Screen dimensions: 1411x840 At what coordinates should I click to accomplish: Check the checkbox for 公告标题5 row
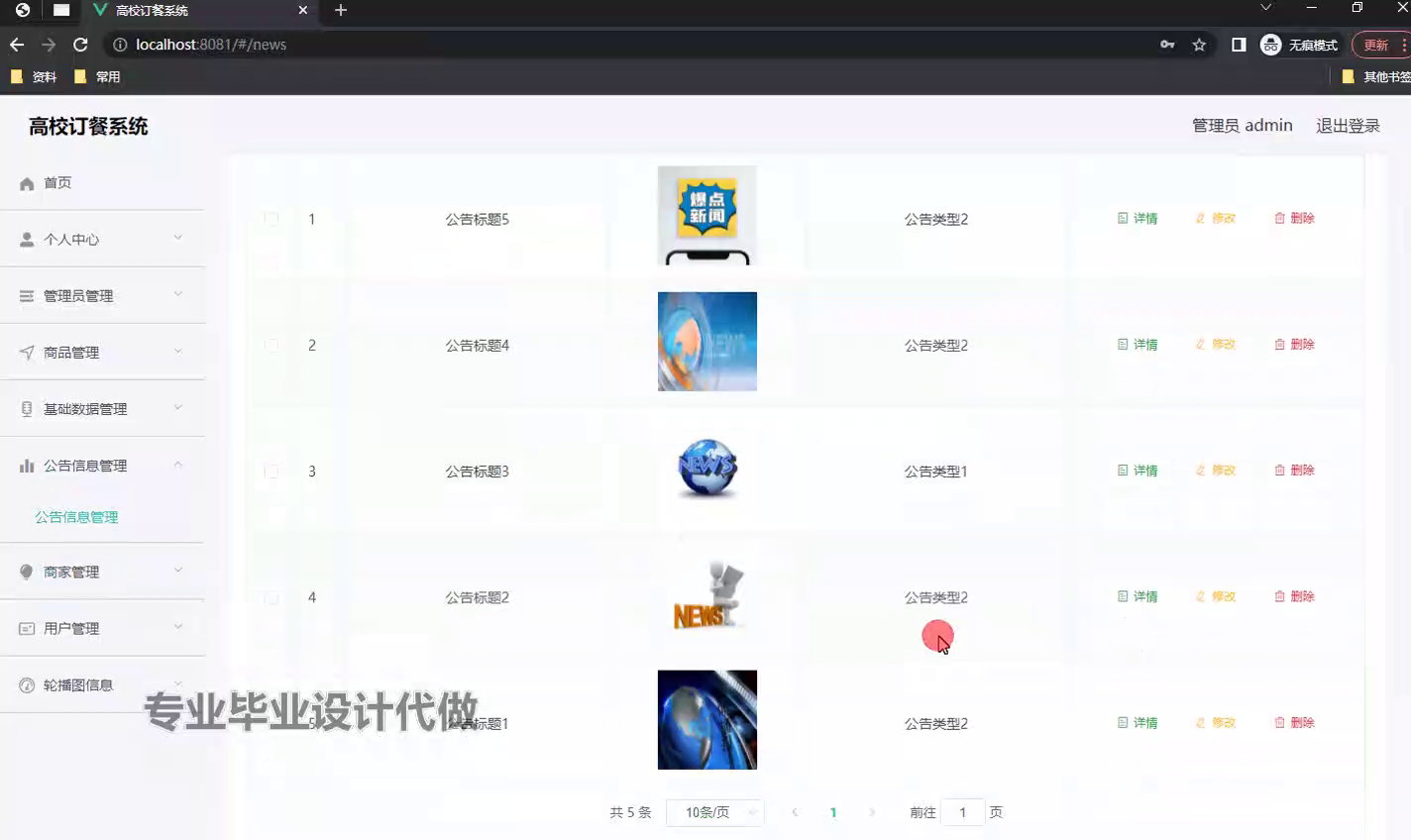coord(271,219)
